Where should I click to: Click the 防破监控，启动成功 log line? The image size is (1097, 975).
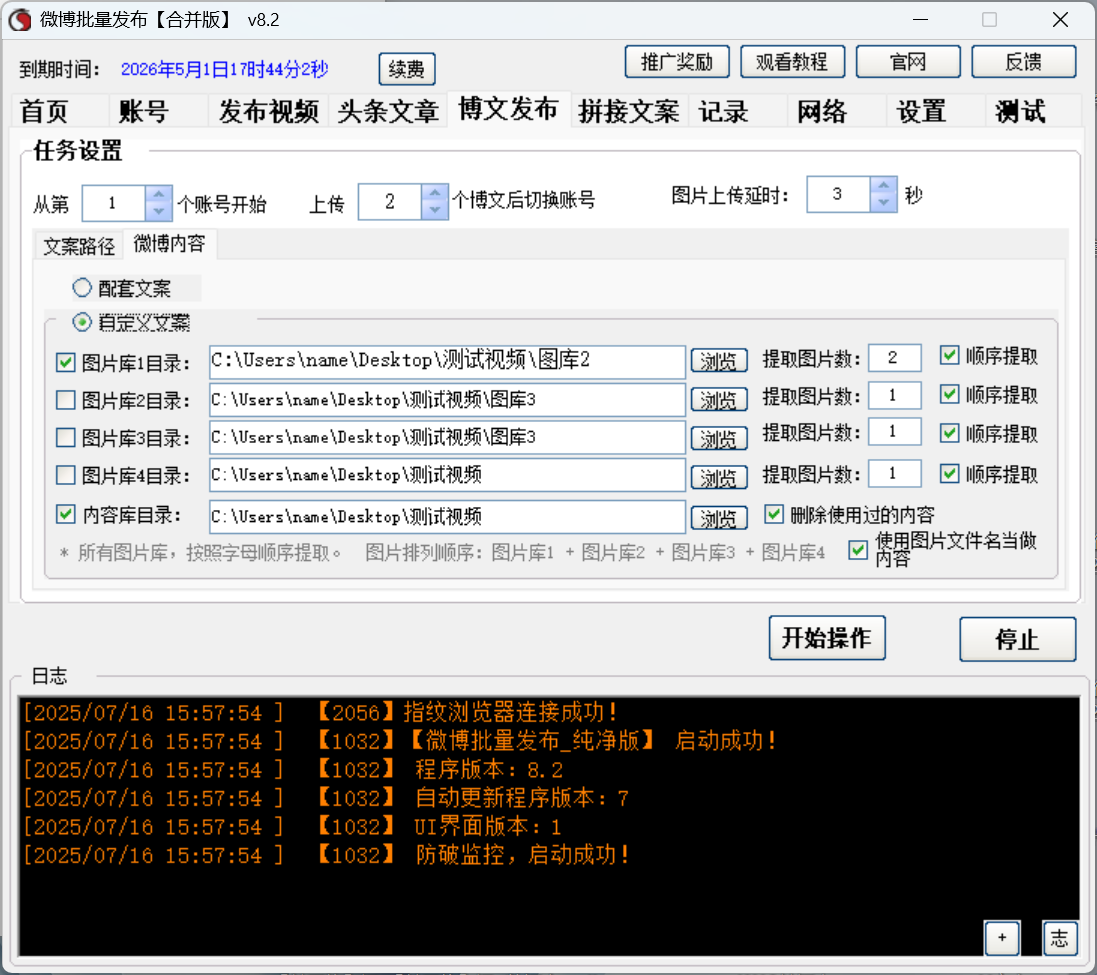pos(327,855)
